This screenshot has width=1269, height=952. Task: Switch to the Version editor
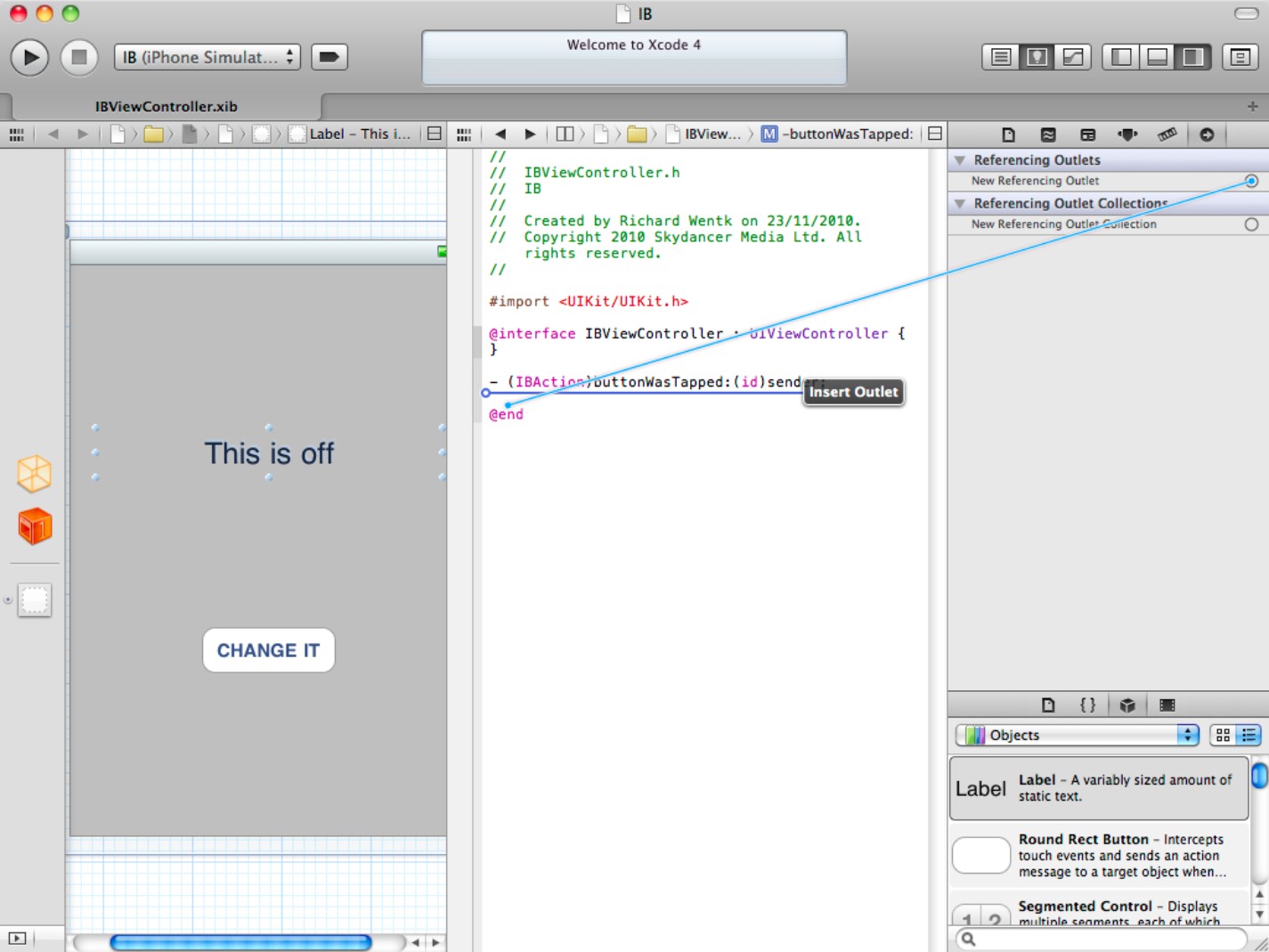tap(1073, 57)
